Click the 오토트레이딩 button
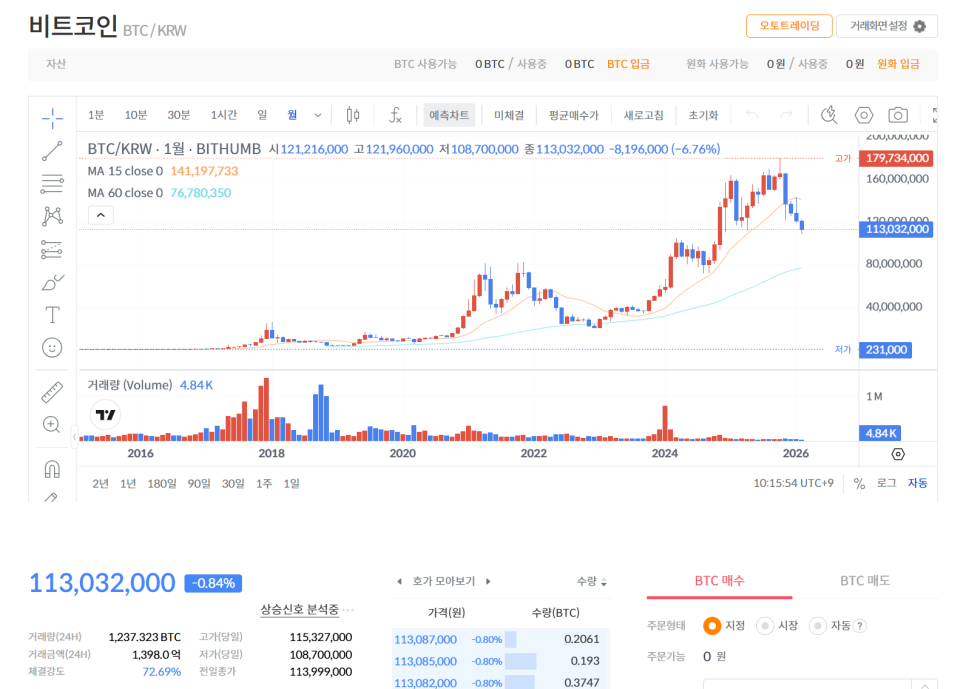 click(x=789, y=26)
